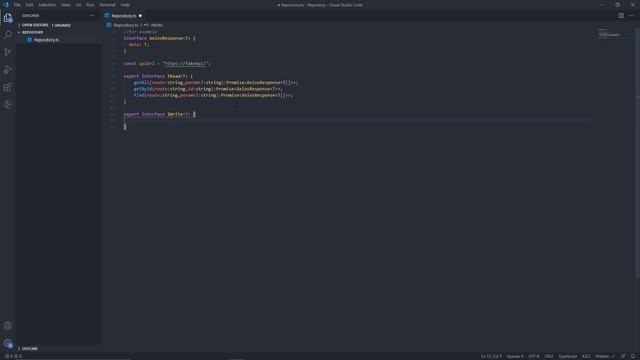
Task: Open editor more actions ellipsis at top right
Action: click(632, 16)
